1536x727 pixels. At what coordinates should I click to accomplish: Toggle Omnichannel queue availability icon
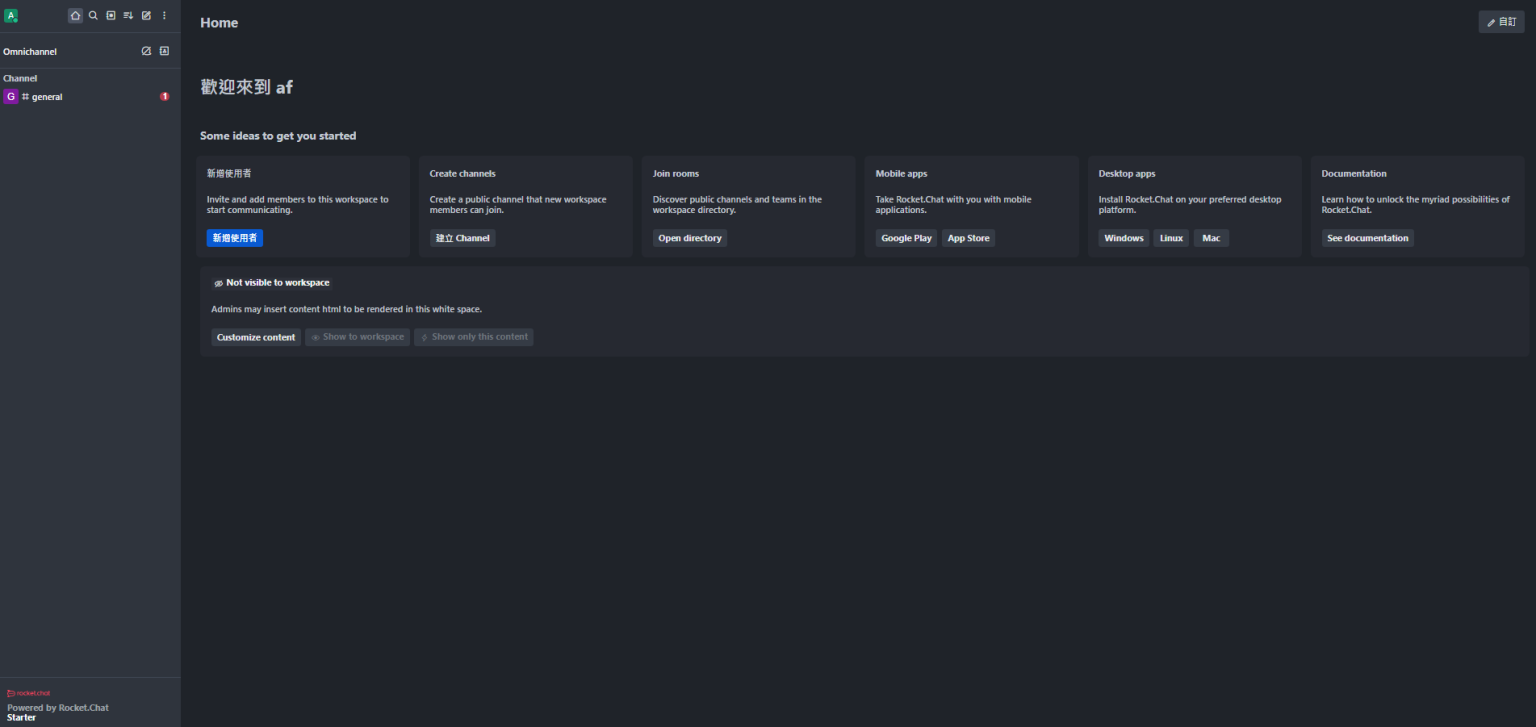[146, 51]
